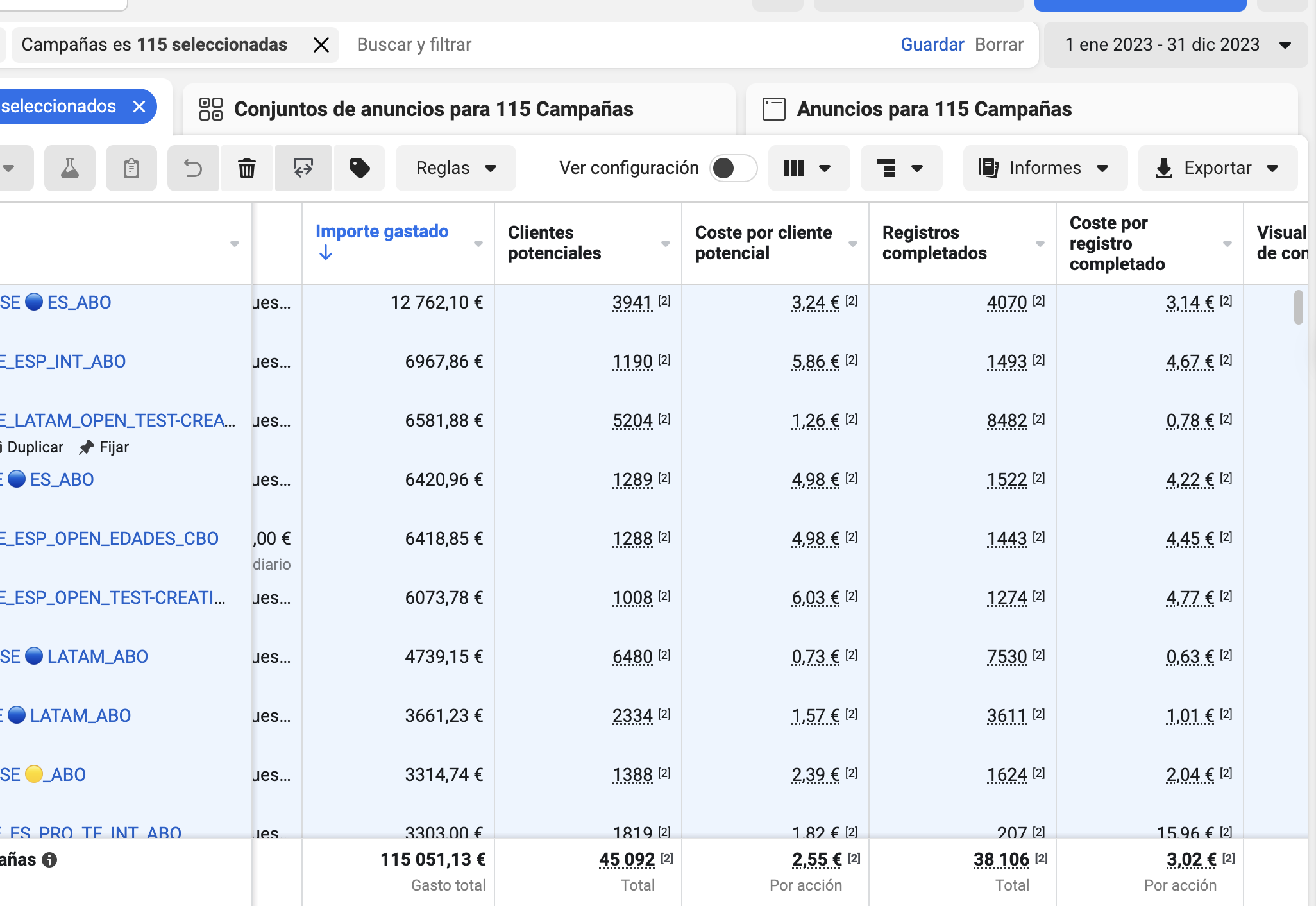Click the clipboard paste icon

(x=131, y=168)
